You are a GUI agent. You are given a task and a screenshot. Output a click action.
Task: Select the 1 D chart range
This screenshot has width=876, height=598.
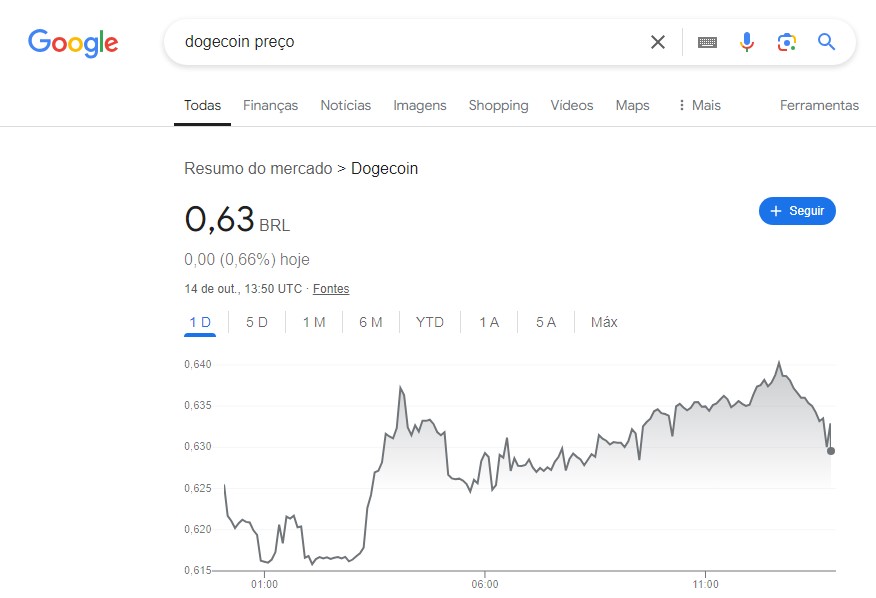(200, 322)
